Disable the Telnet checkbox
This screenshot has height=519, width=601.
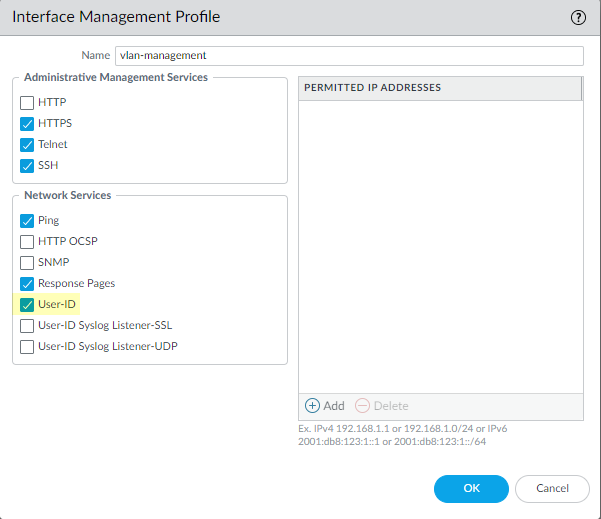[27, 144]
